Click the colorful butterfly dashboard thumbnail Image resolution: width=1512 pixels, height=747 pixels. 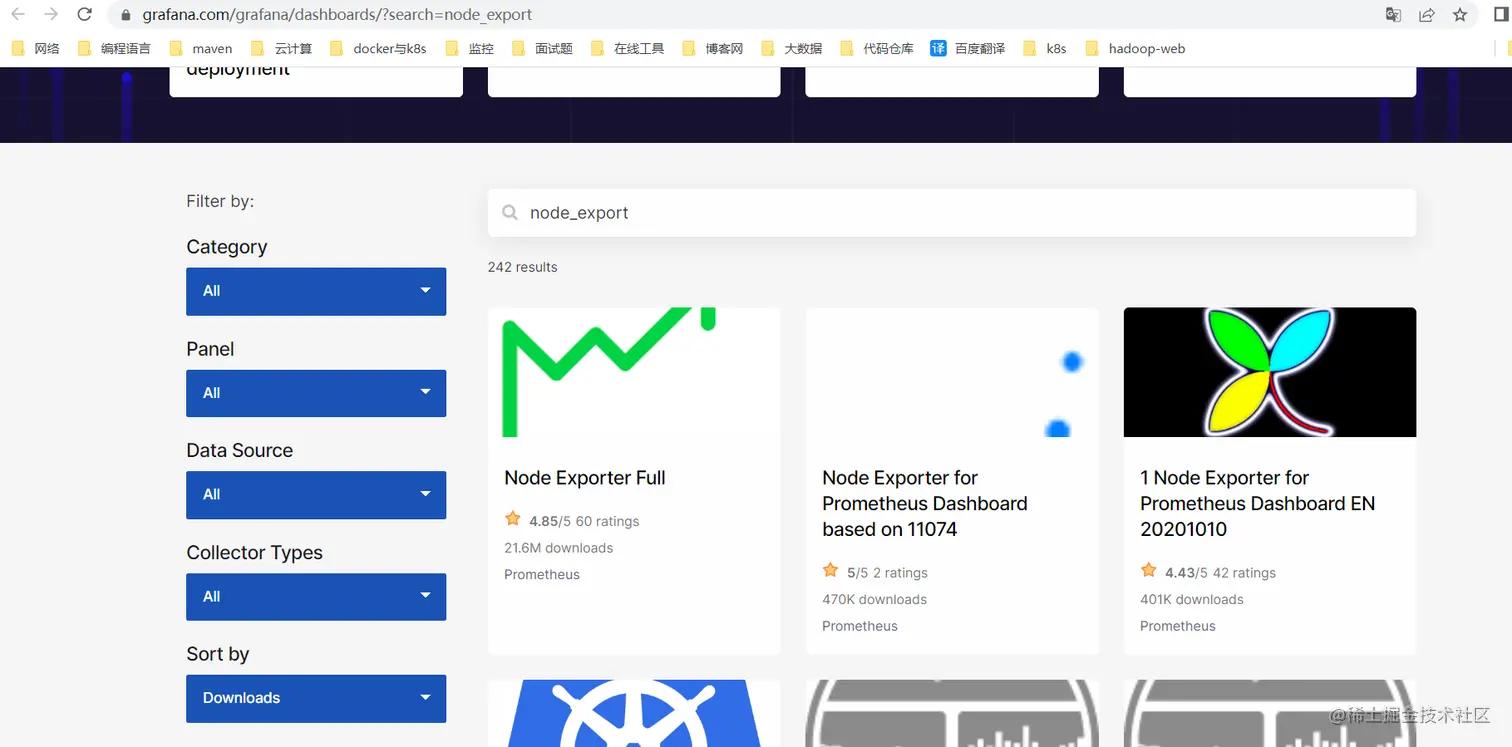click(1270, 372)
